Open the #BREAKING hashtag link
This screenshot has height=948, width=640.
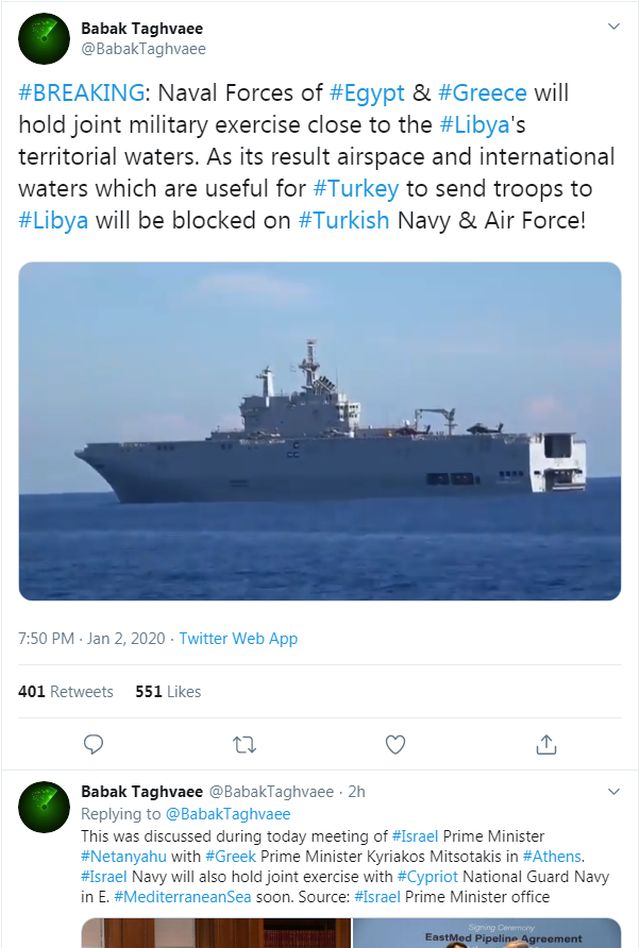82,93
